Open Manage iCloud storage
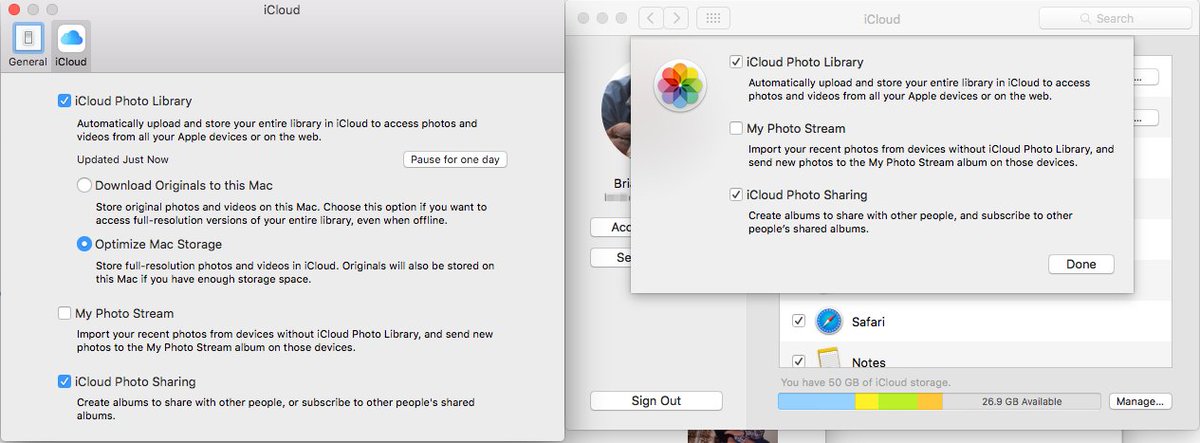The height and width of the screenshot is (443, 1200). click(x=1139, y=401)
